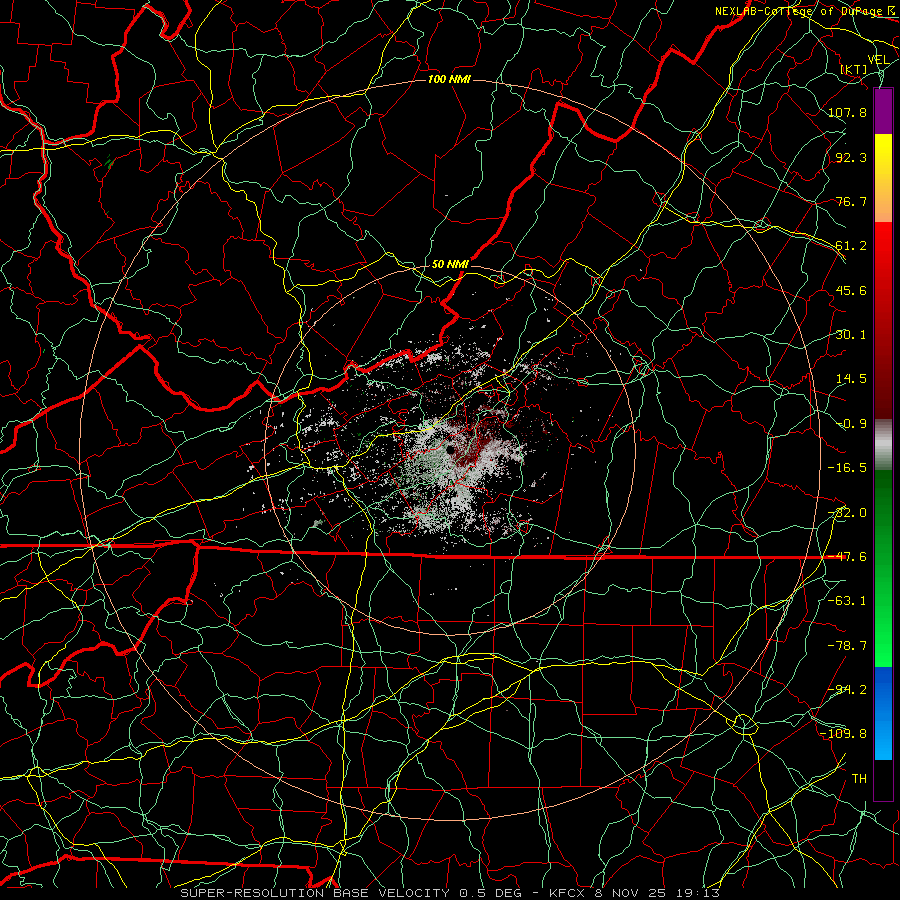Viewport: 900px width, 900px height.
Task: Click the 'TH' label below the color scale
Action: (x=859, y=779)
